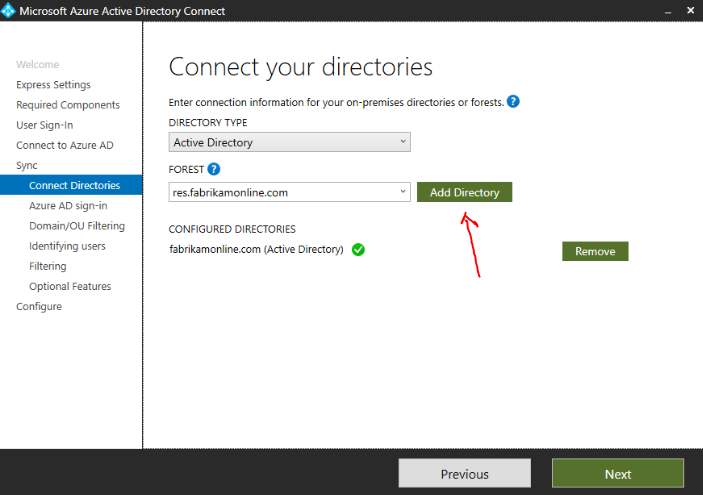Select User Sign-In step
703x495 pixels.
pyautogui.click(x=45, y=125)
